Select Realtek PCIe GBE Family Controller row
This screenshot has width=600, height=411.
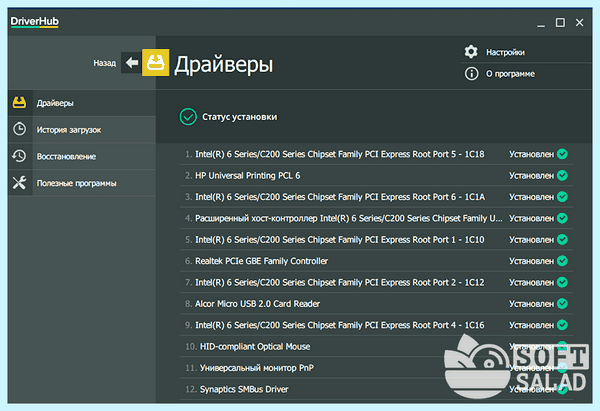pos(376,261)
